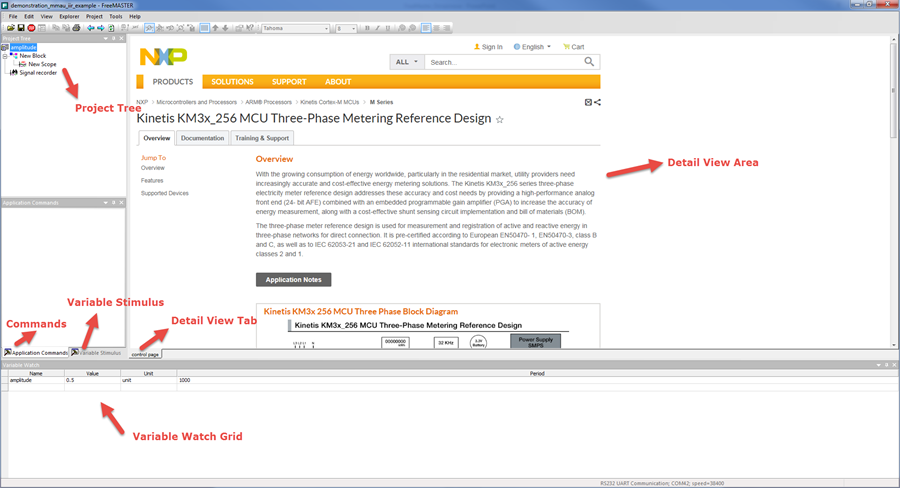Select Signal recorder tree item
Viewport: 900px width, 488px height.
click(38, 73)
